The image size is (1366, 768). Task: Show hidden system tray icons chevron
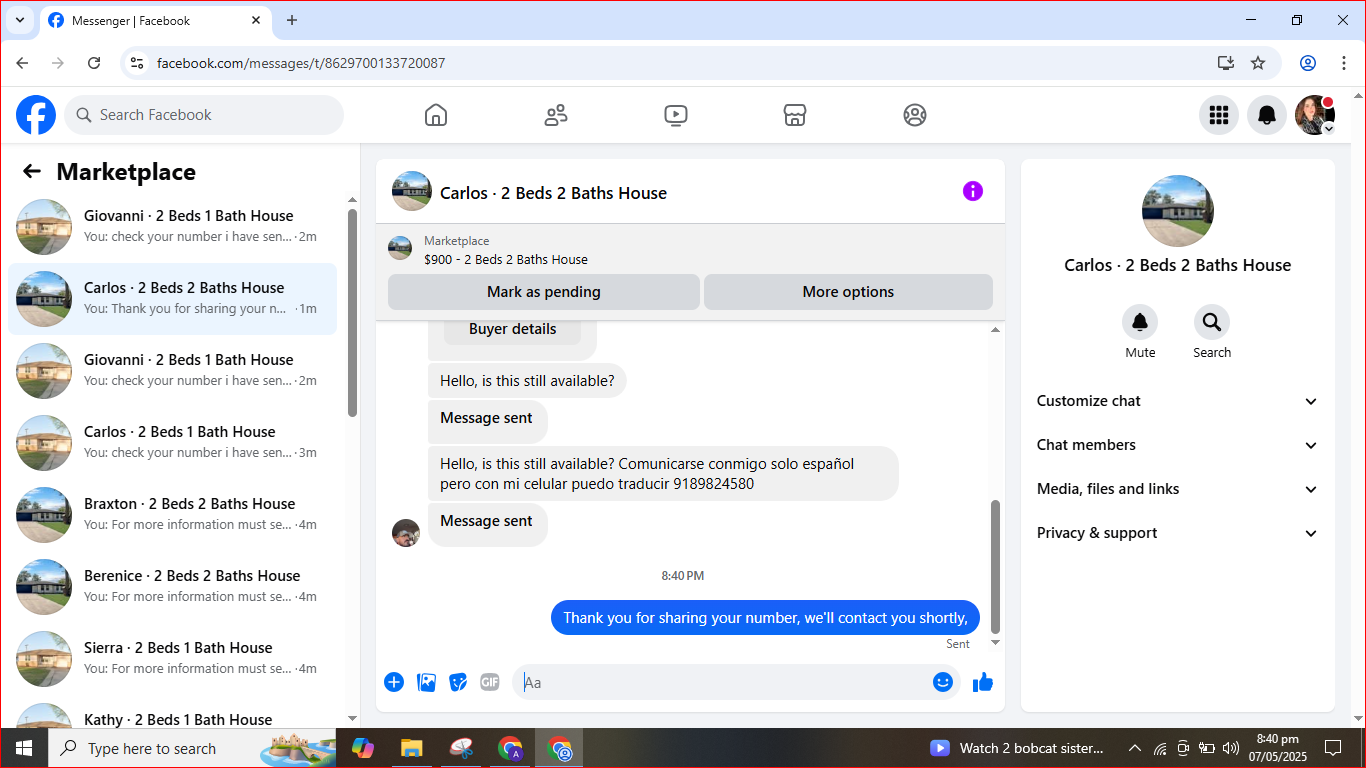(1135, 748)
